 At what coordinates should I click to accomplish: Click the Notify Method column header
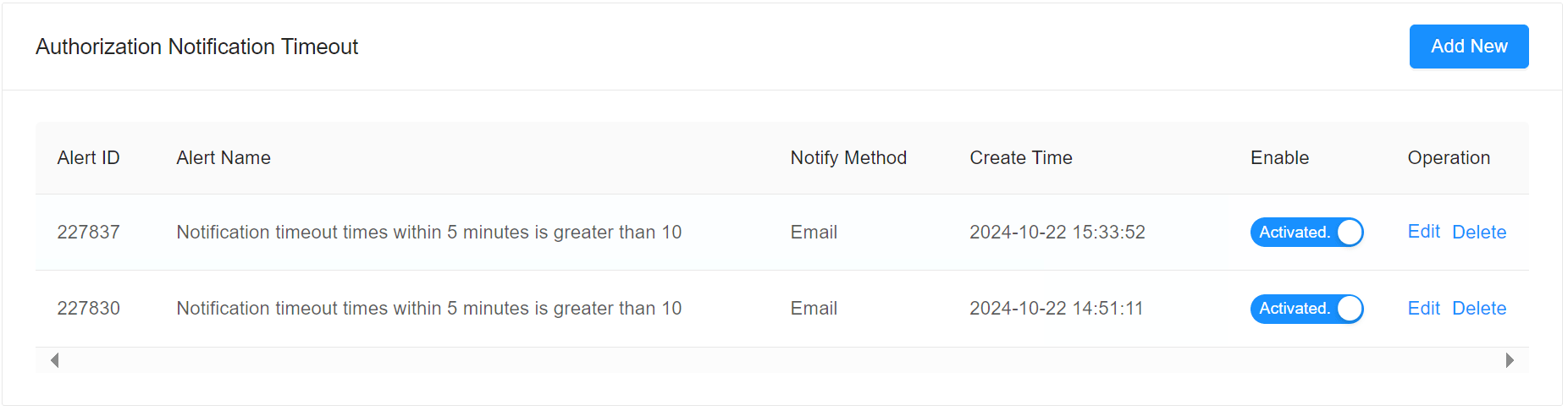tap(848, 158)
